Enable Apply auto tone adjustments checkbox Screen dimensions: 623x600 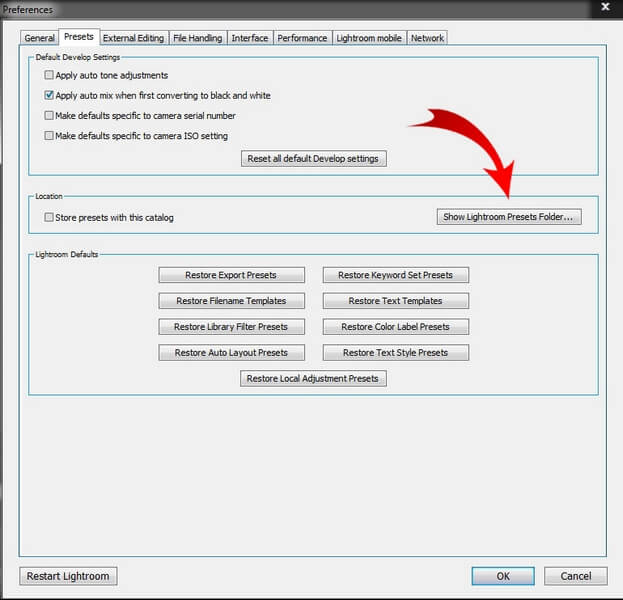(49, 76)
